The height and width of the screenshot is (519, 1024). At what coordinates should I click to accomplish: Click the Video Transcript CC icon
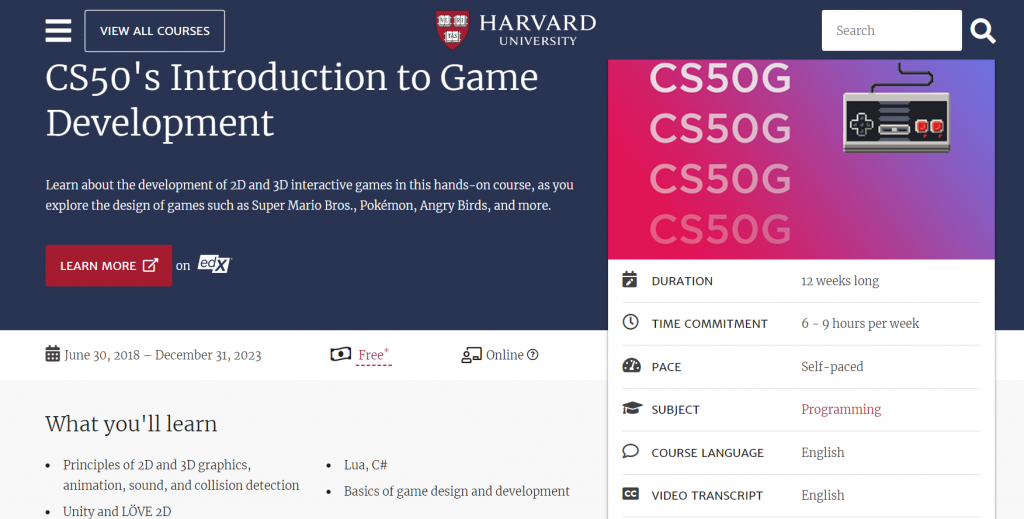pyautogui.click(x=630, y=495)
